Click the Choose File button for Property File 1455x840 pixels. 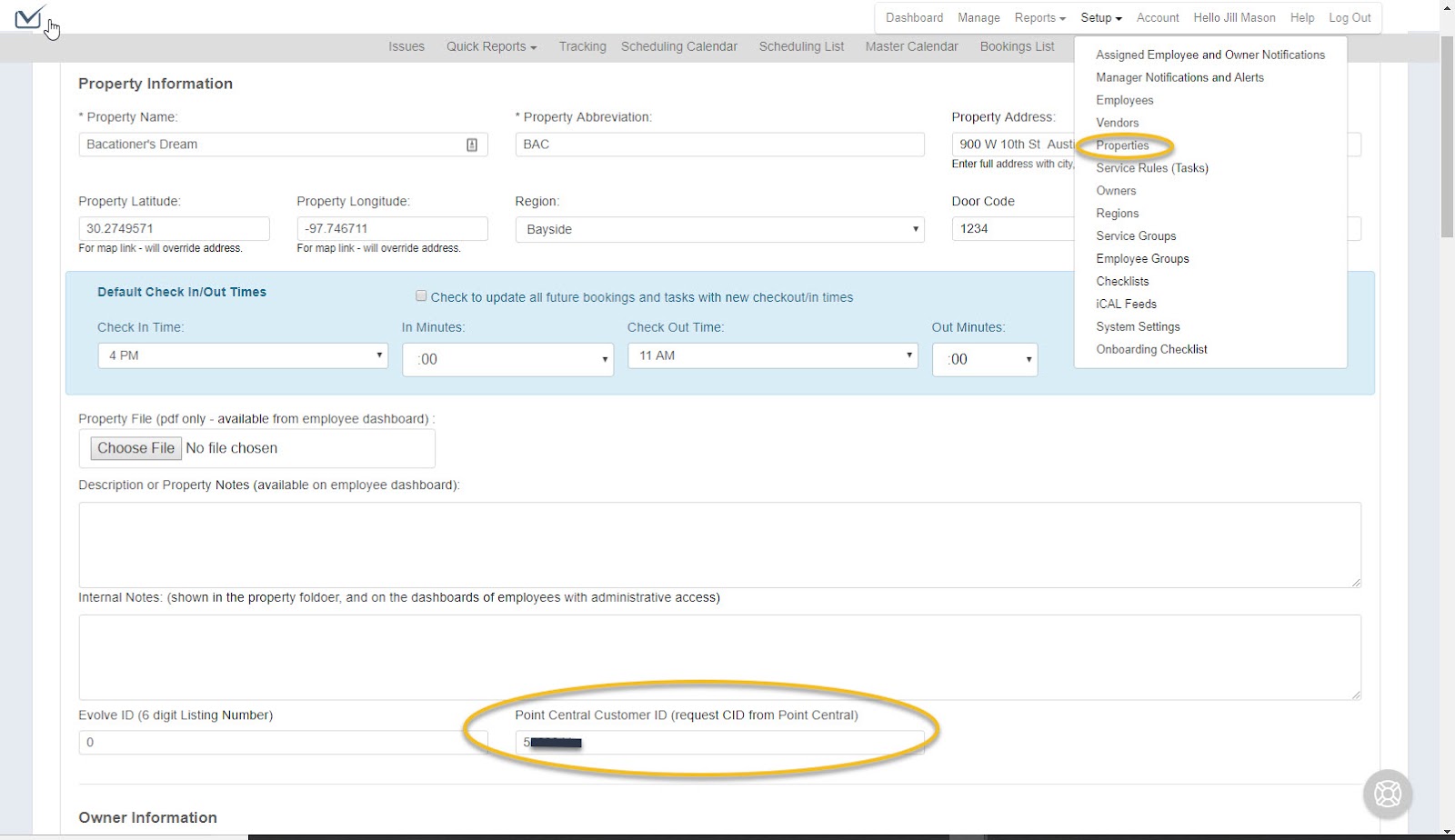point(135,447)
